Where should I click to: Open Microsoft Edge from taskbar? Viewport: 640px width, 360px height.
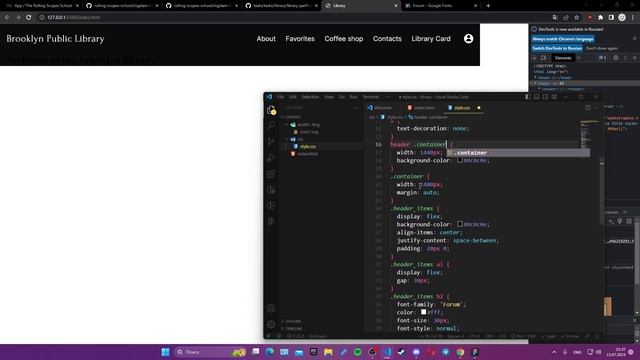270,352
